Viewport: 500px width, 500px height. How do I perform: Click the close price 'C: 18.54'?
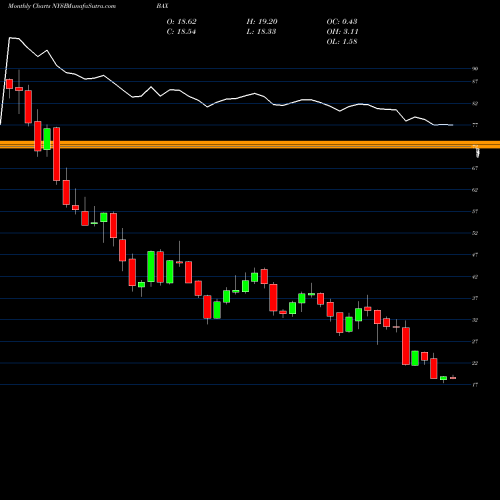[181, 32]
